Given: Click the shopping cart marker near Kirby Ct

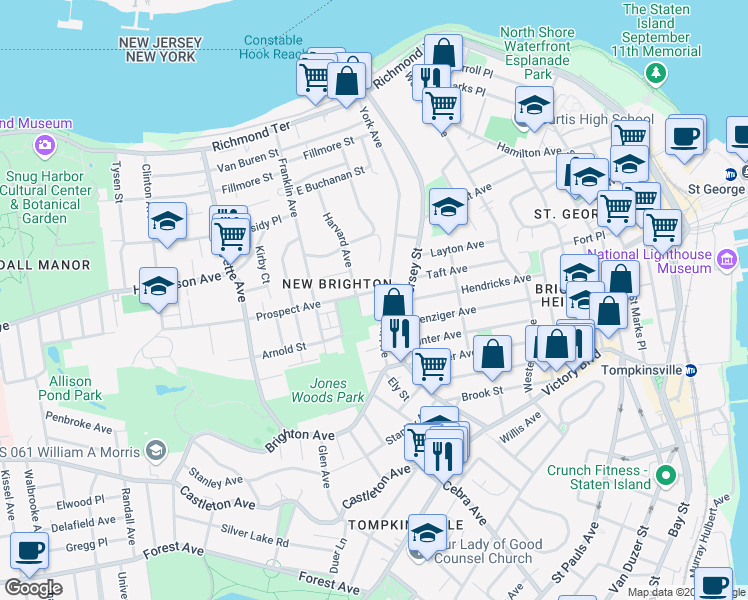Looking at the screenshot, I should (231, 236).
